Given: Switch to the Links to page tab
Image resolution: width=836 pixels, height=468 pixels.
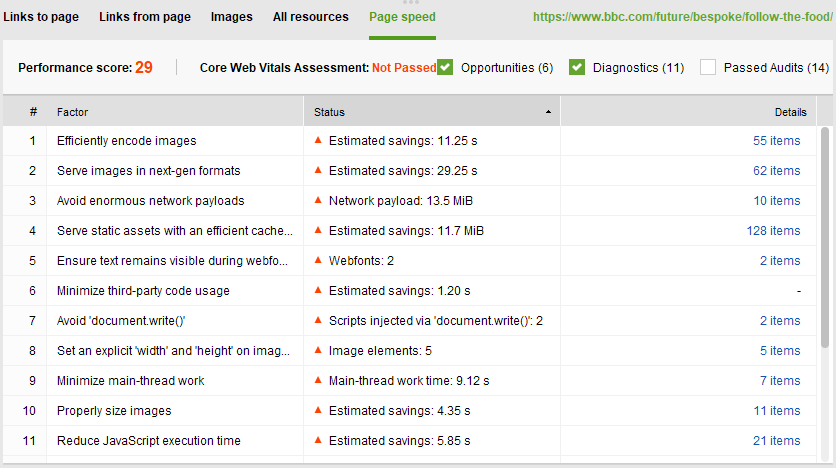Looking at the screenshot, I should (x=41, y=17).
